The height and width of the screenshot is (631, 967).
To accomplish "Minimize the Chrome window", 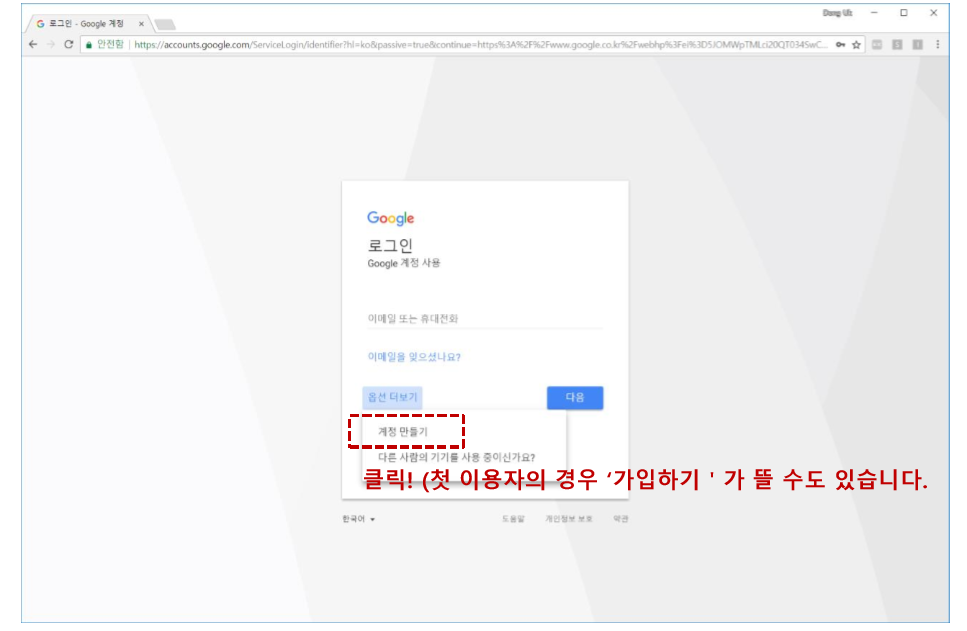I will click(874, 13).
